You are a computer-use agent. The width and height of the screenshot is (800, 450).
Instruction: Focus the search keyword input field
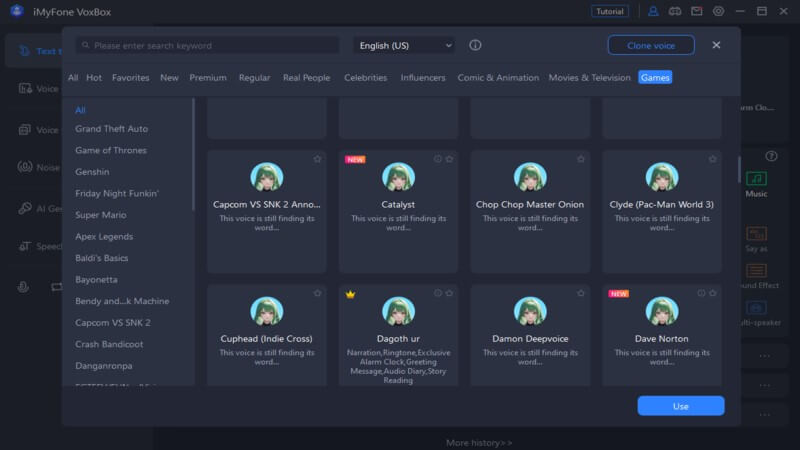click(208, 45)
